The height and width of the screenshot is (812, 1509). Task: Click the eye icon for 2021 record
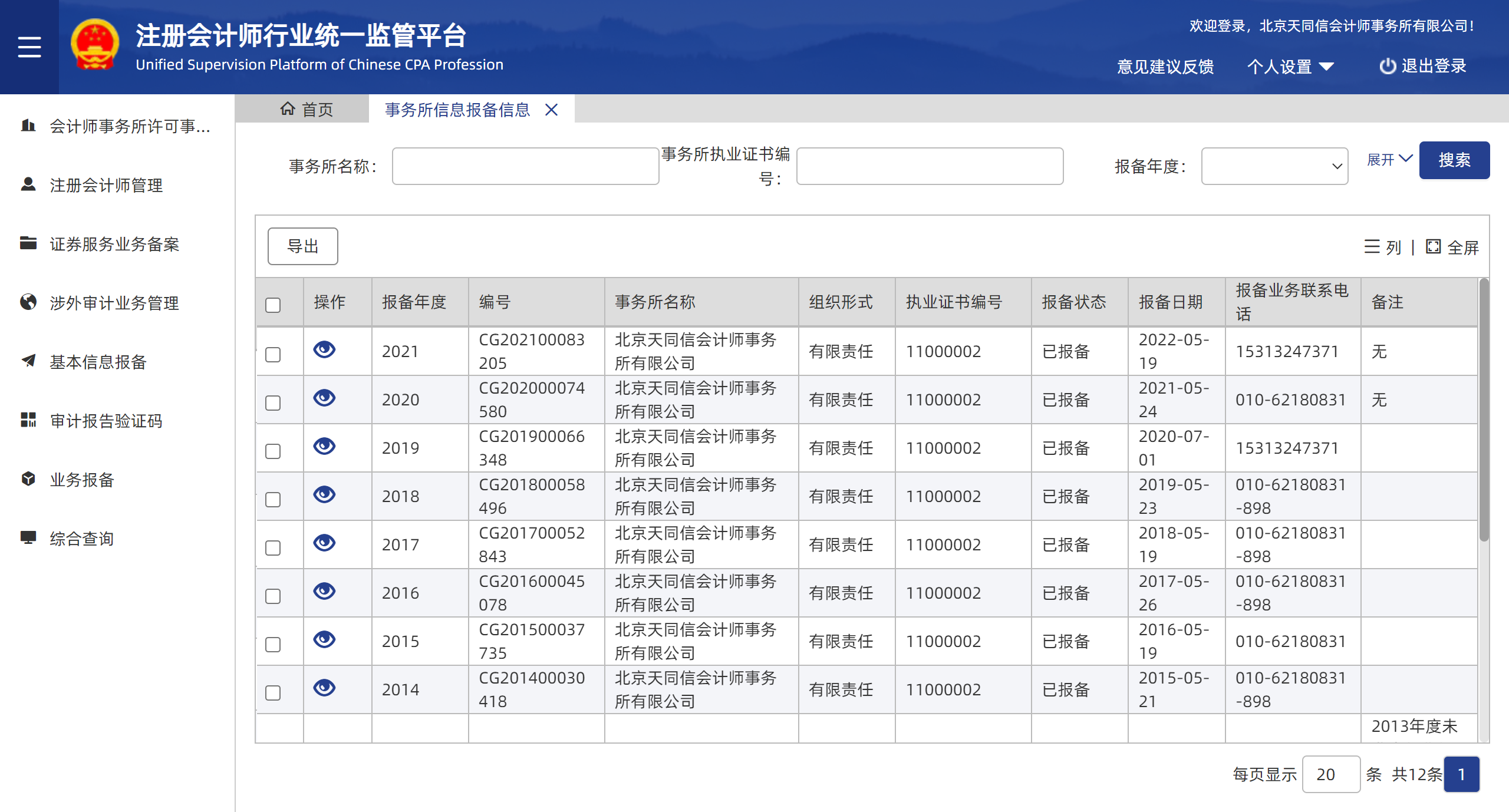(324, 350)
